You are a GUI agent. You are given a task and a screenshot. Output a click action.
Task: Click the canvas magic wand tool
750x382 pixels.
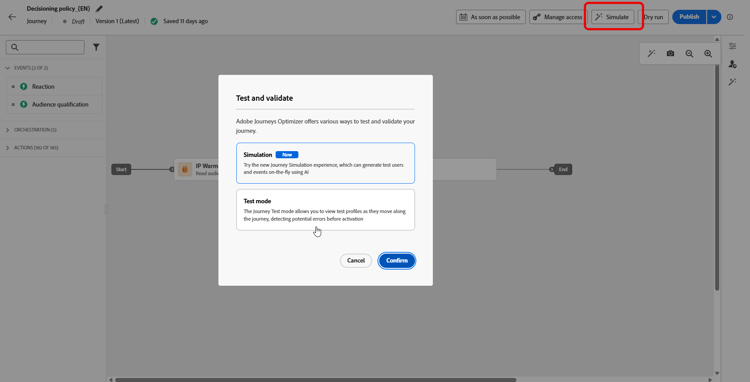point(651,54)
